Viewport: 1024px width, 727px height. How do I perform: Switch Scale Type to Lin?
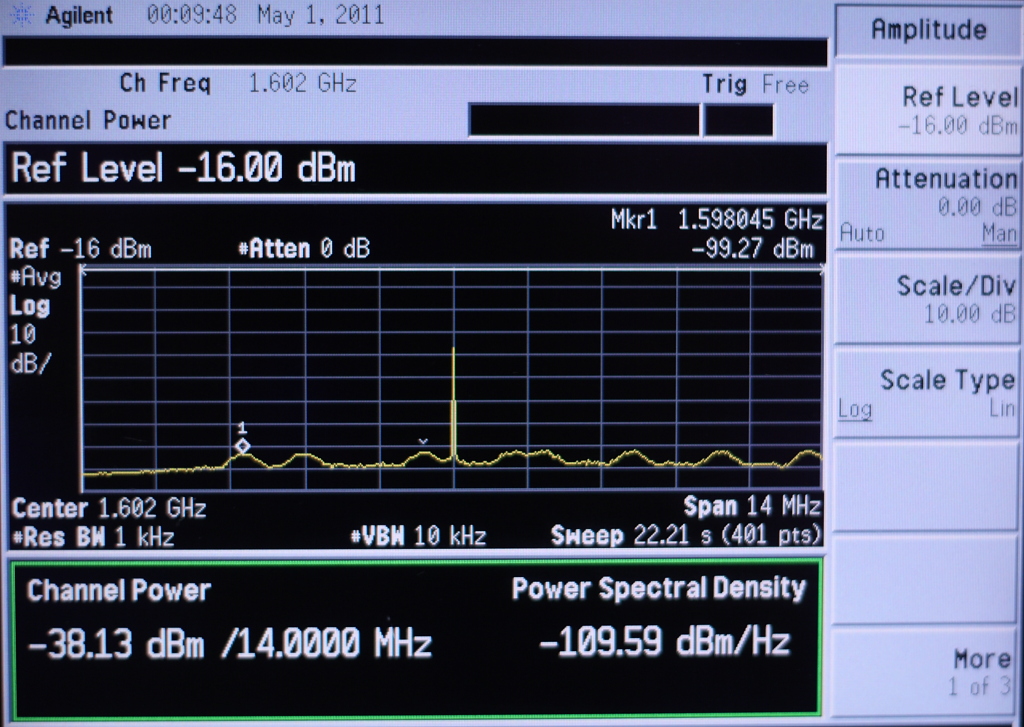pyautogui.click(x=1001, y=409)
